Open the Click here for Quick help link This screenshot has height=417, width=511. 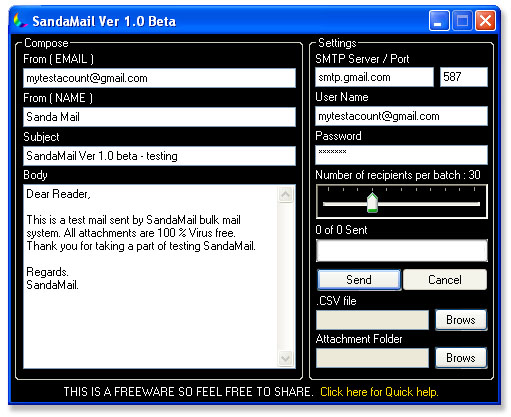pos(379,392)
